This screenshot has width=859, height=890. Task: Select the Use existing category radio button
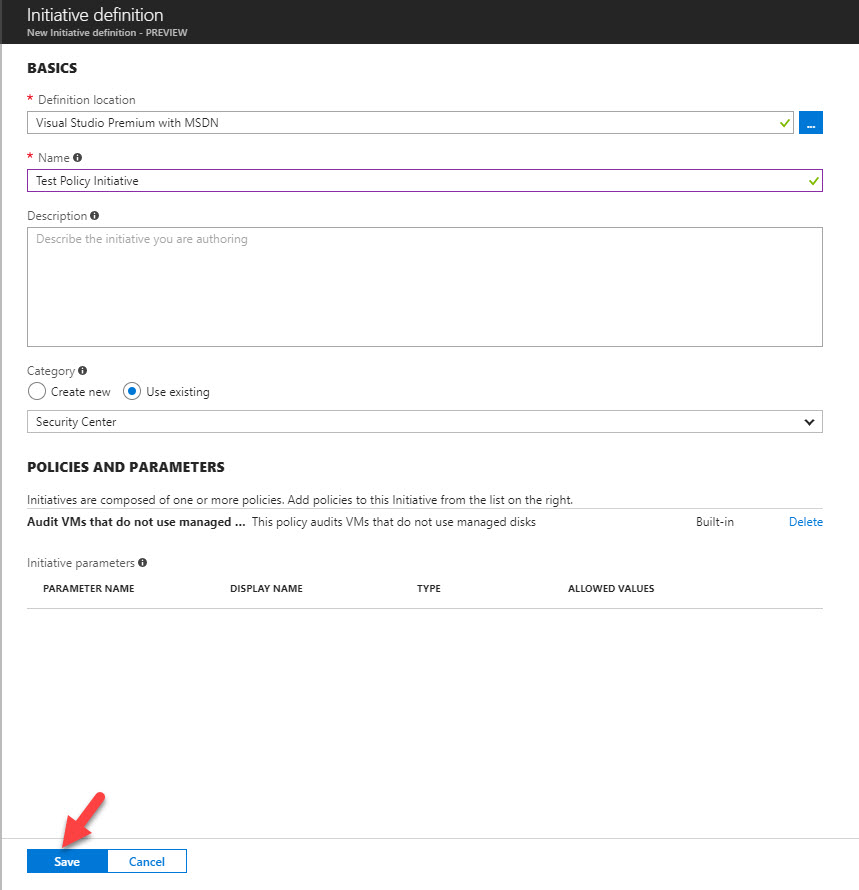(x=132, y=392)
